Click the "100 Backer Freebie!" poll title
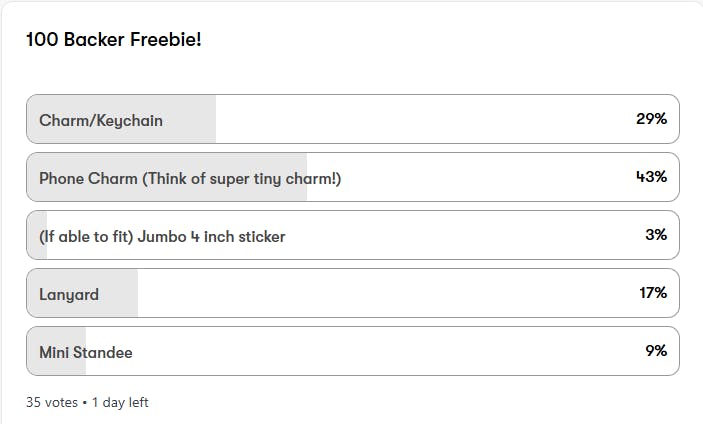Image resolution: width=703 pixels, height=424 pixels. click(114, 41)
